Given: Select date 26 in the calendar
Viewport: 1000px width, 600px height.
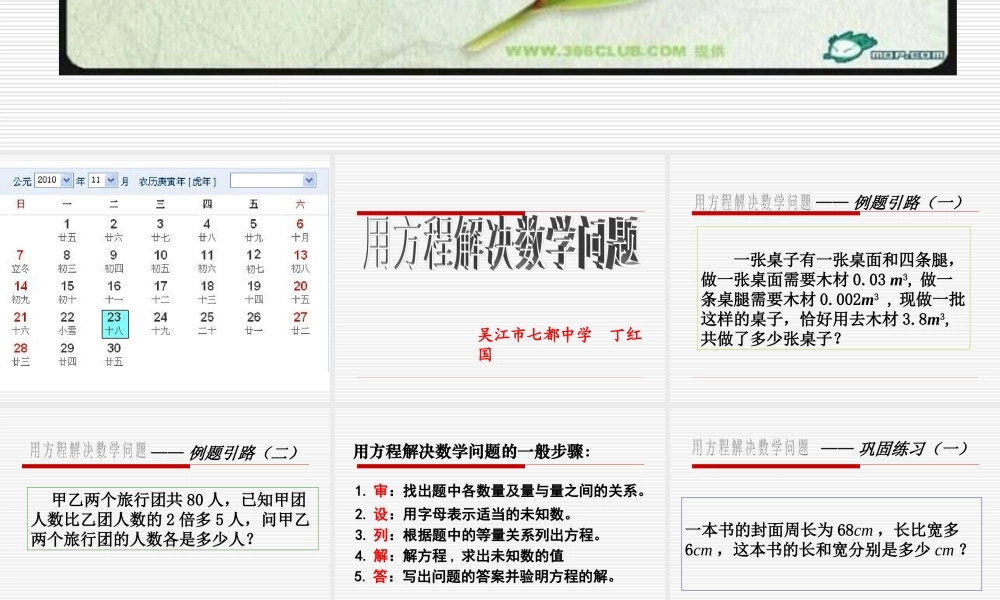Looking at the screenshot, I should pyautogui.click(x=254, y=323).
